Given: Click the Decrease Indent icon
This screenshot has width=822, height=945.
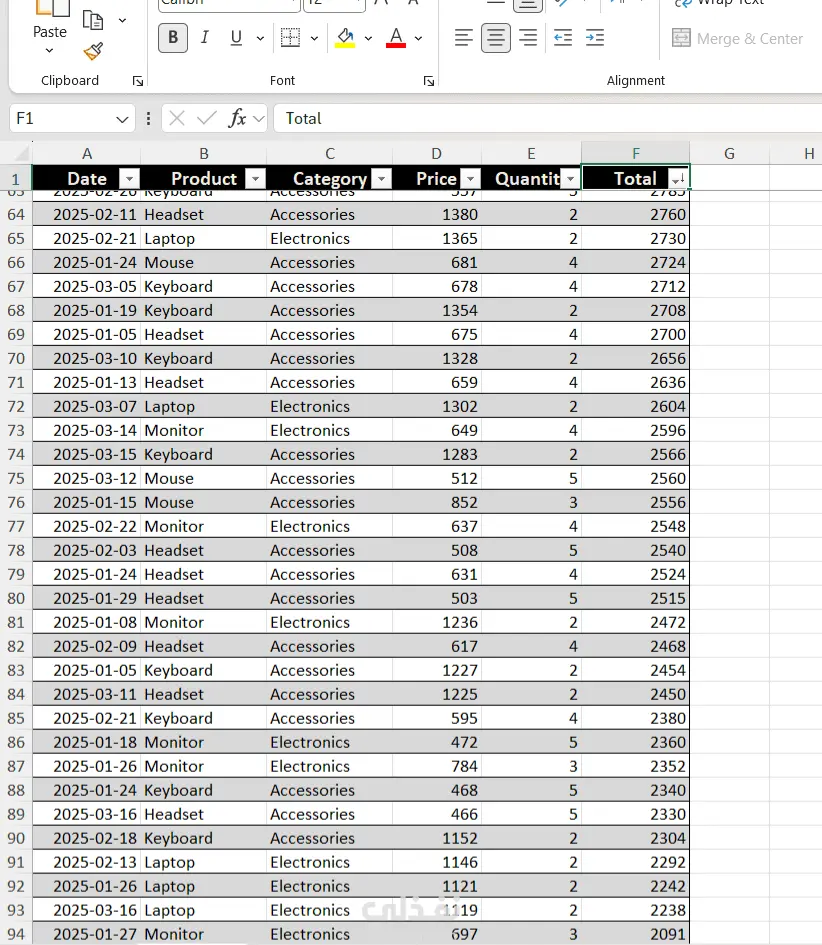Looking at the screenshot, I should [x=563, y=38].
